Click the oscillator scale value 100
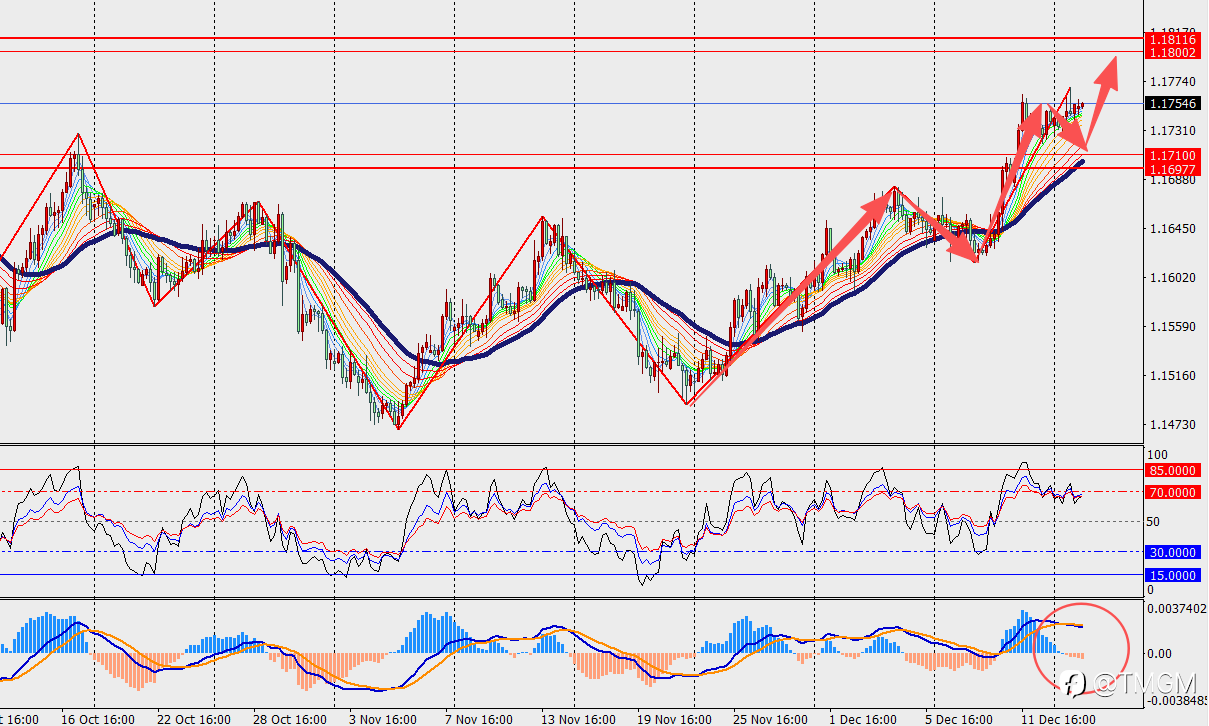This screenshot has height=726, width=1209. point(1156,454)
